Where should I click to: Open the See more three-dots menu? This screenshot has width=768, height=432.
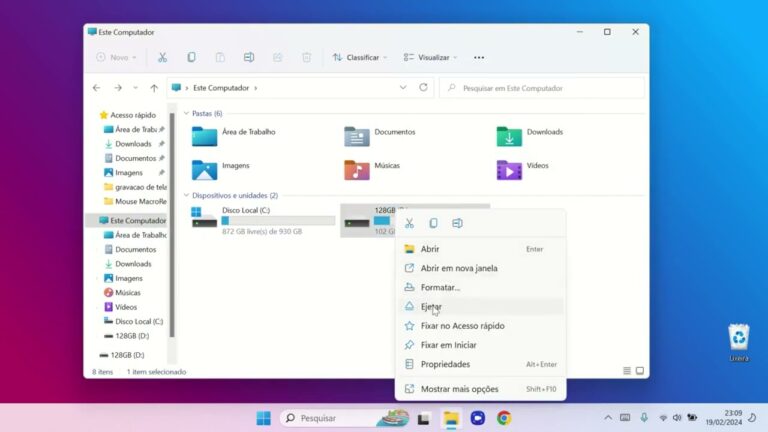pyautogui.click(x=479, y=57)
